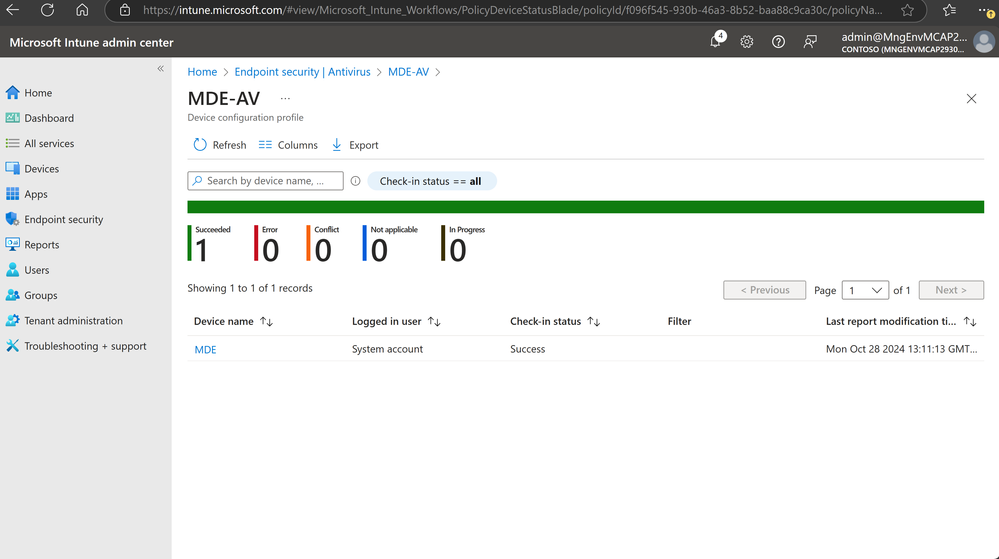Click the Success status cell
Viewport: 999px width, 559px height.
coord(528,349)
